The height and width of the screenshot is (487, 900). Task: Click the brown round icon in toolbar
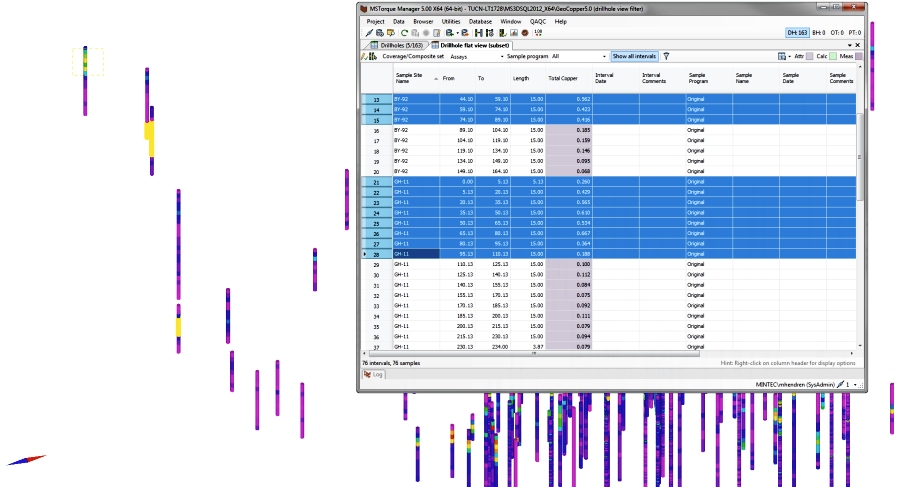point(525,33)
